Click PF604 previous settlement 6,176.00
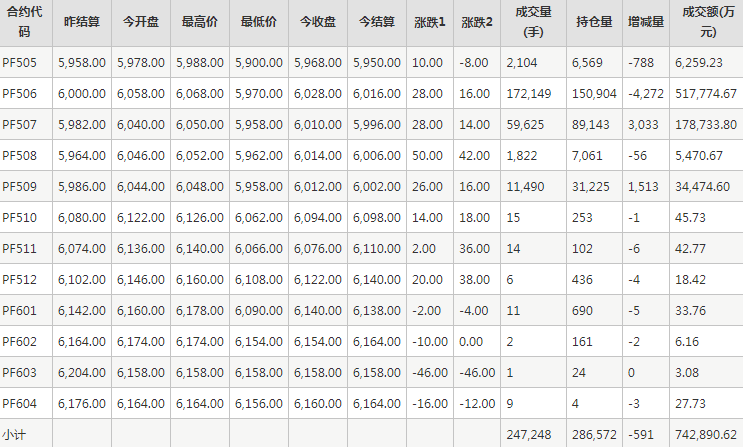 point(82,403)
